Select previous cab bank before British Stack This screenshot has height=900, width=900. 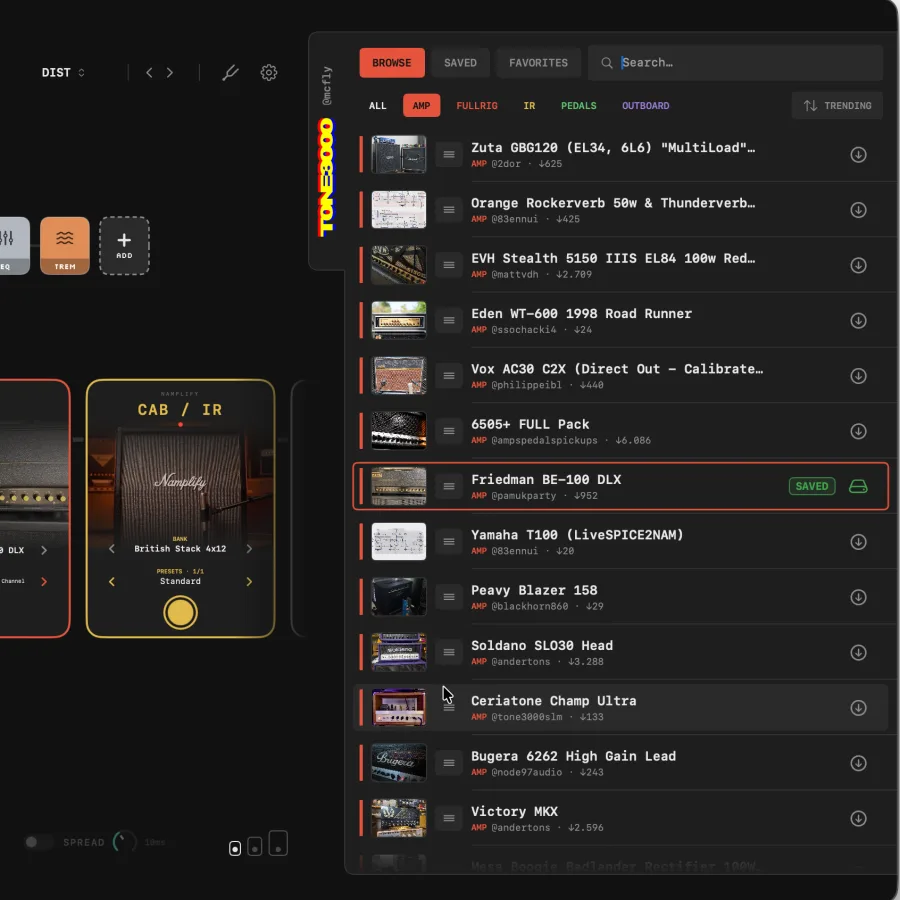coord(112,549)
